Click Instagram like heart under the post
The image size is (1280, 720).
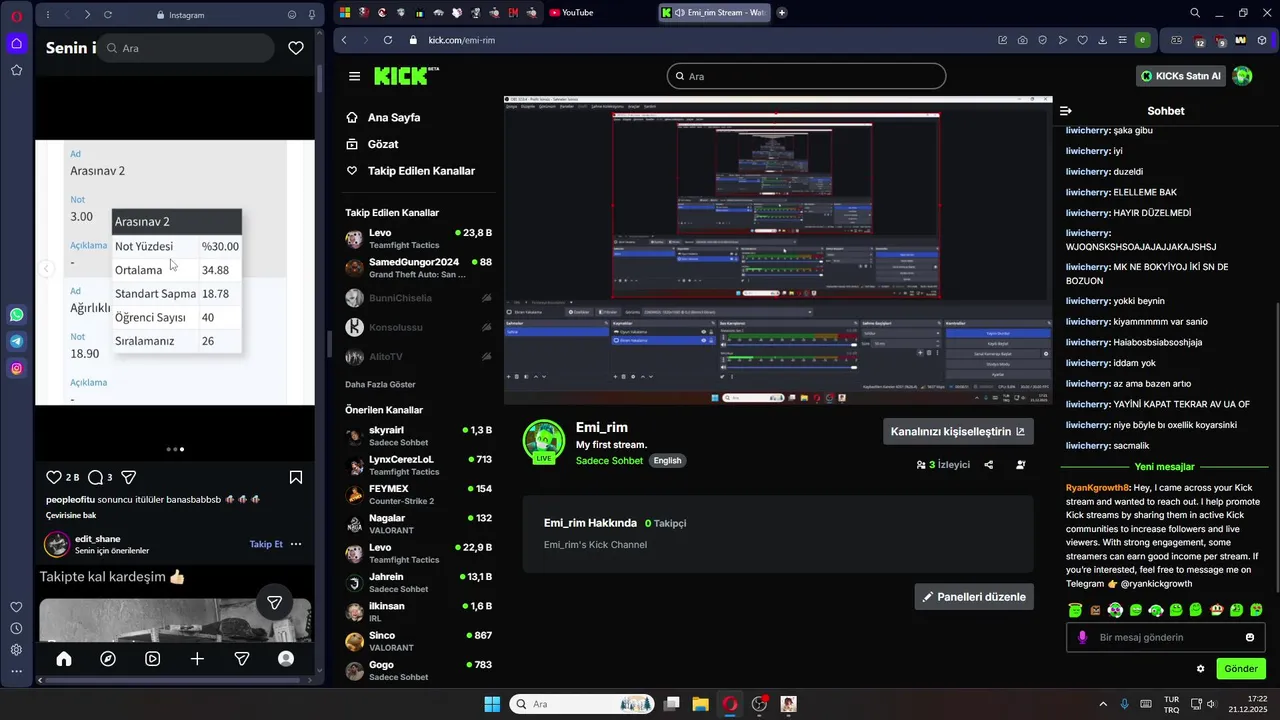tap(53, 477)
